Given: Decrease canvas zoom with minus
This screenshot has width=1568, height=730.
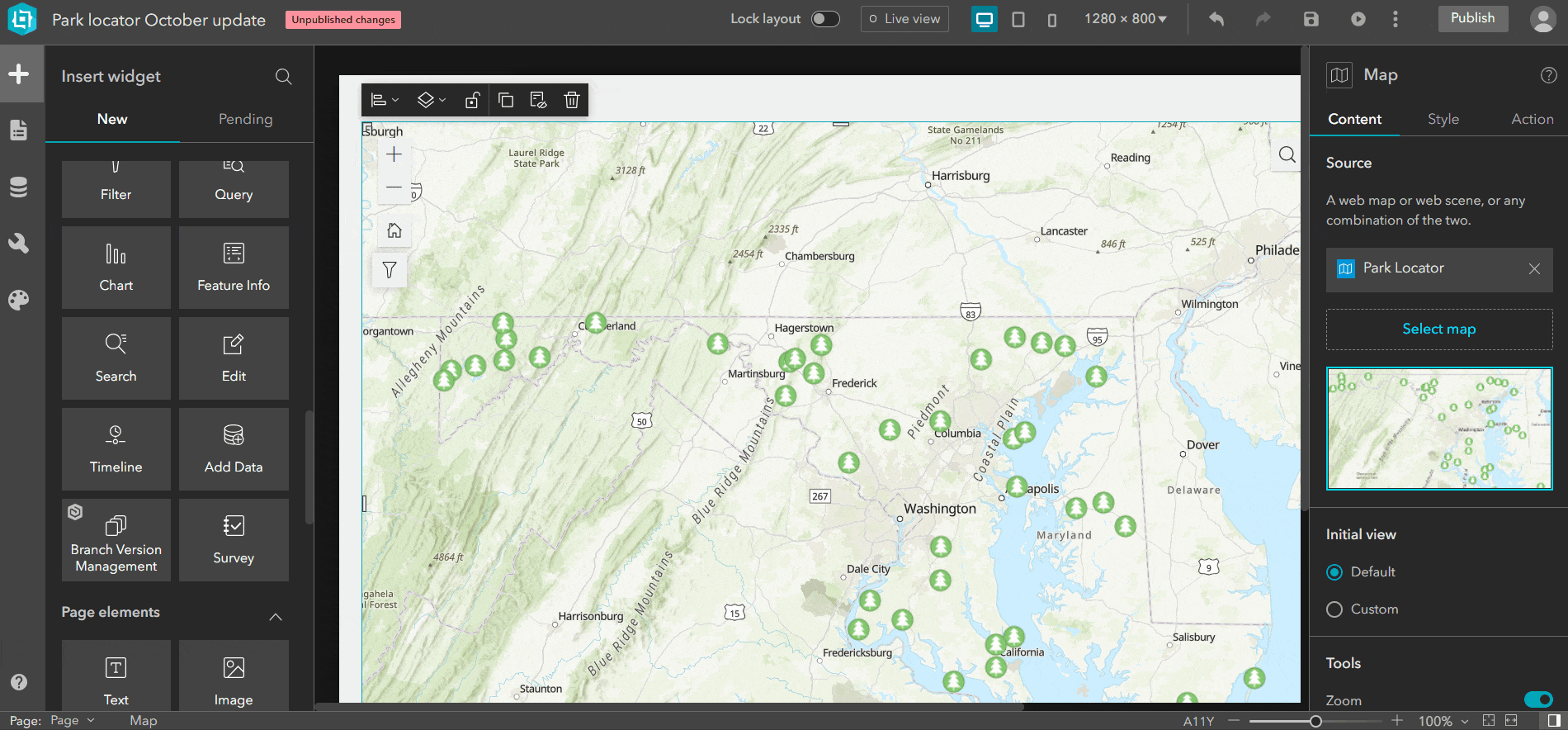Looking at the screenshot, I should 1234,720.
